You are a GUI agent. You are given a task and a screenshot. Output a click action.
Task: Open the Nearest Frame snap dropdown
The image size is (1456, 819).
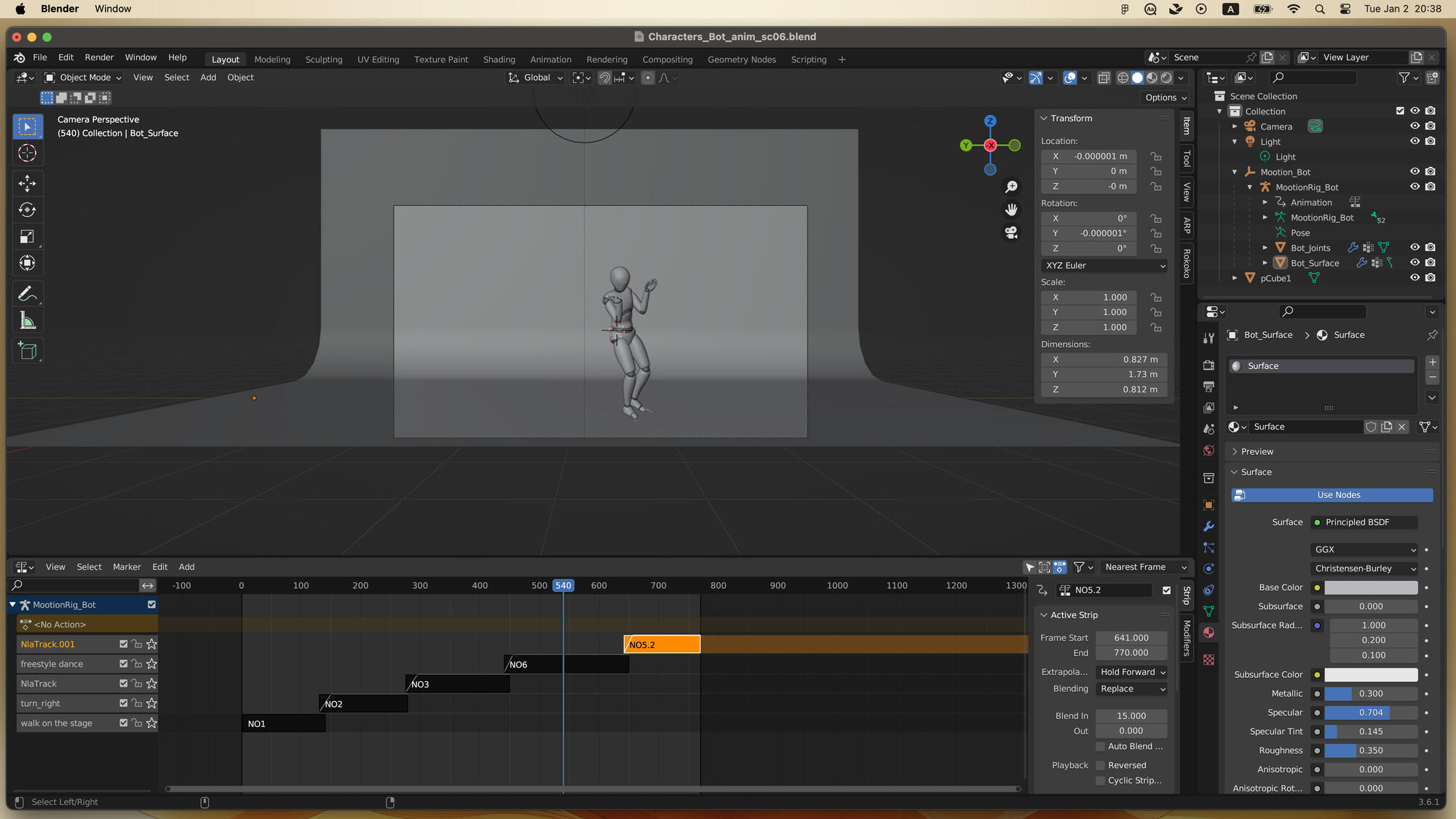(x=1146, y=567)
